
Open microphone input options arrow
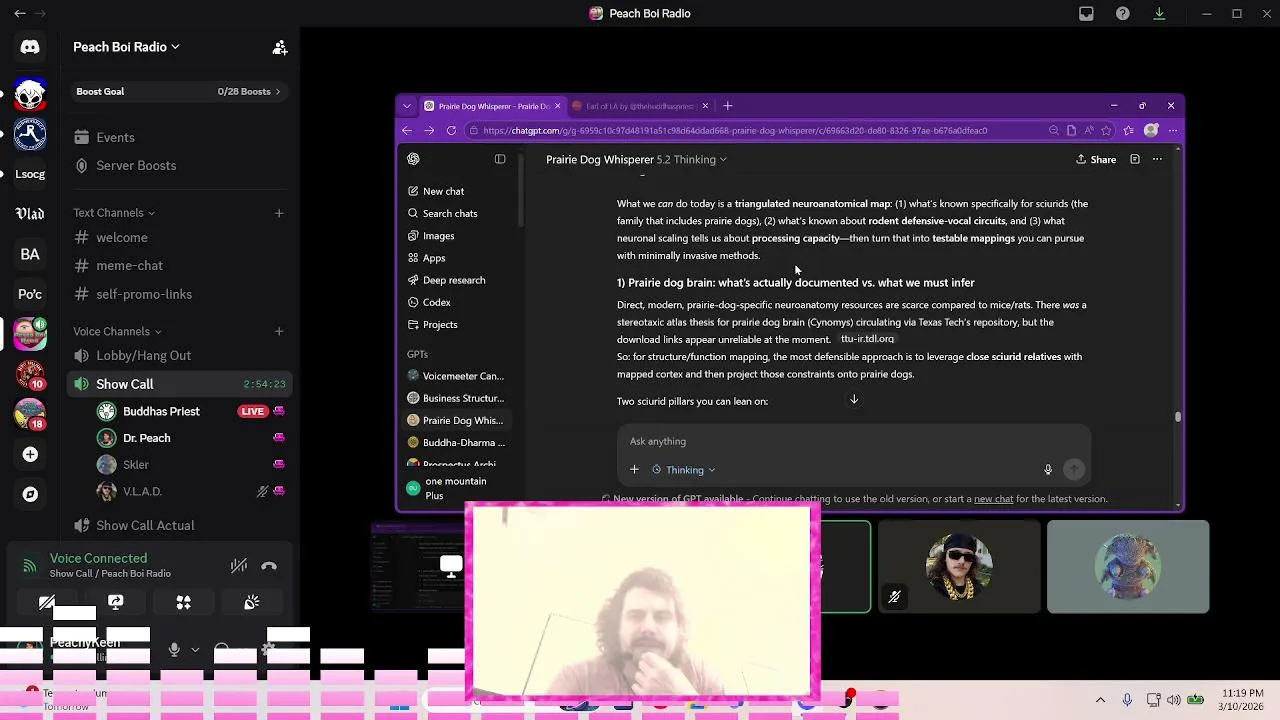coord(195,649)
